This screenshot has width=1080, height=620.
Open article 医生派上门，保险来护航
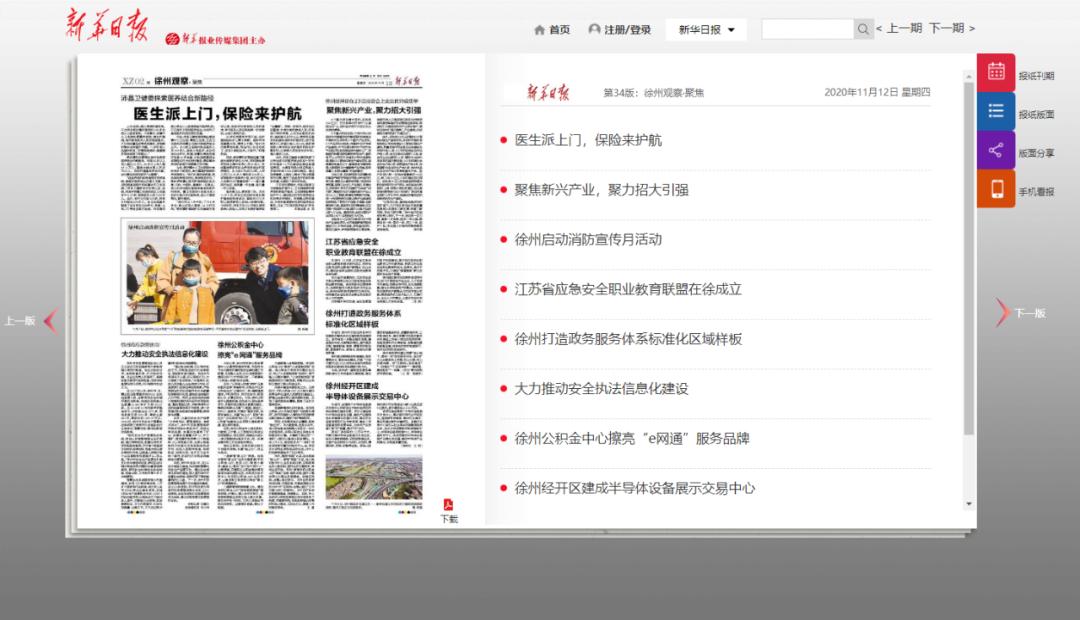(x=588, y=140)
